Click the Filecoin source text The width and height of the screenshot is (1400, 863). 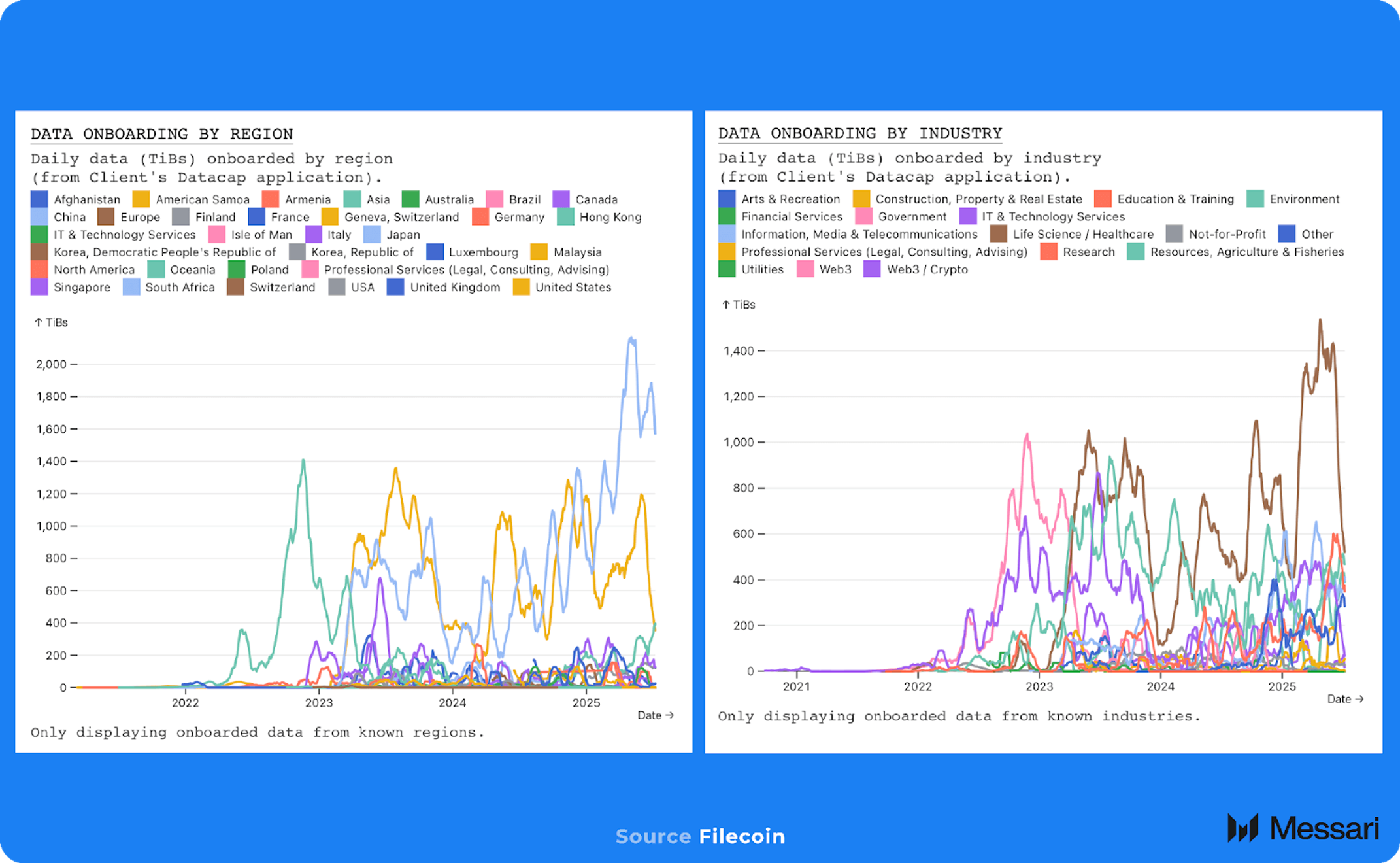click(742, 836)
